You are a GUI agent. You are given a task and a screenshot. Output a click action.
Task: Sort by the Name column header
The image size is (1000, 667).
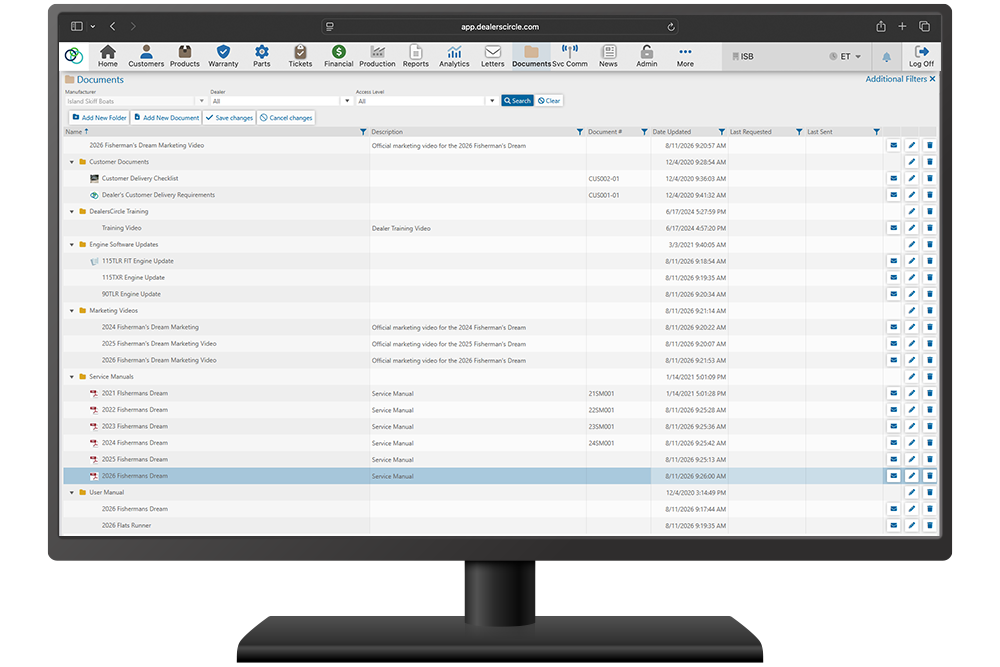(x=74, y=132)
